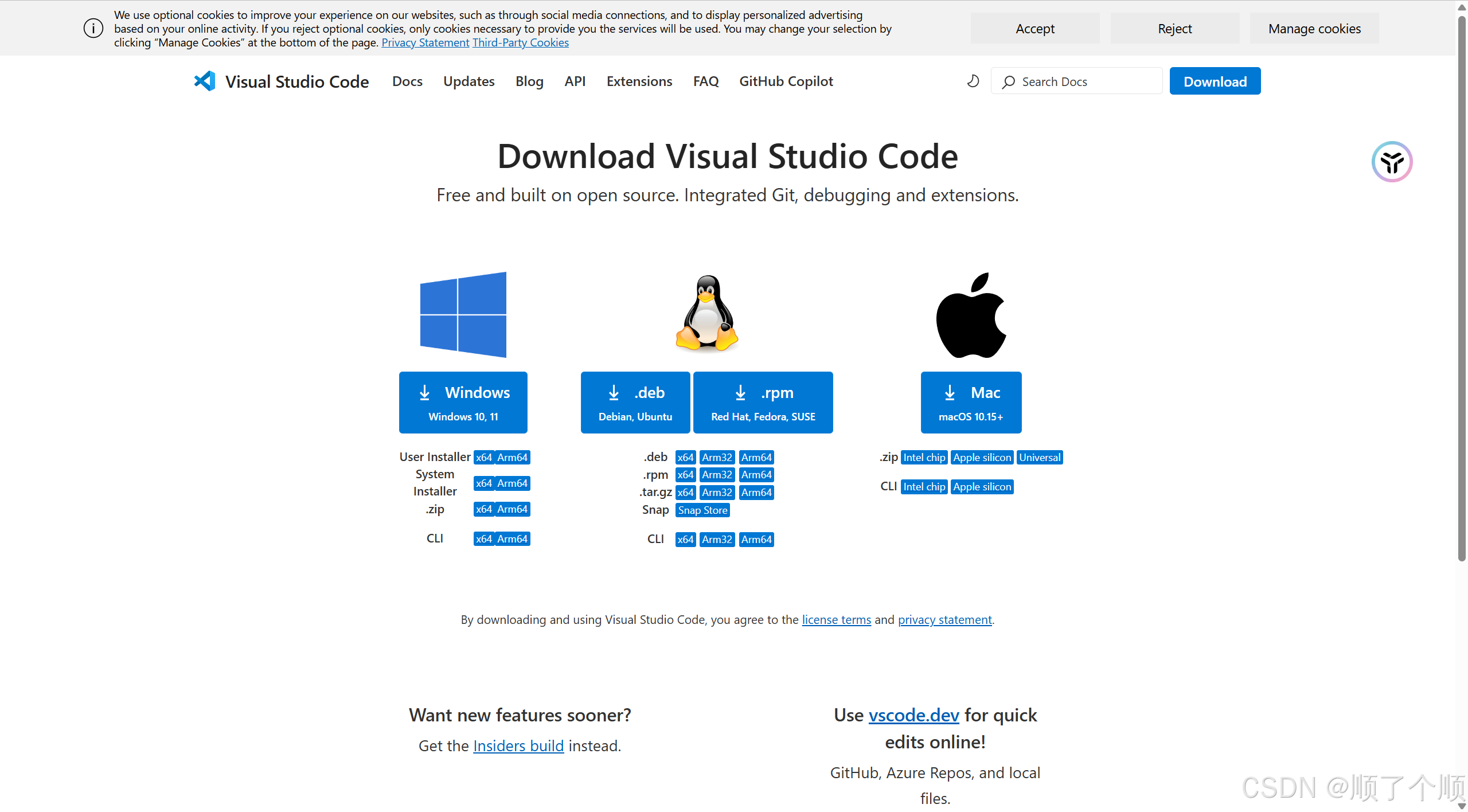
Task: Toggle the dark theme moon icon
Action: [973, 81]
